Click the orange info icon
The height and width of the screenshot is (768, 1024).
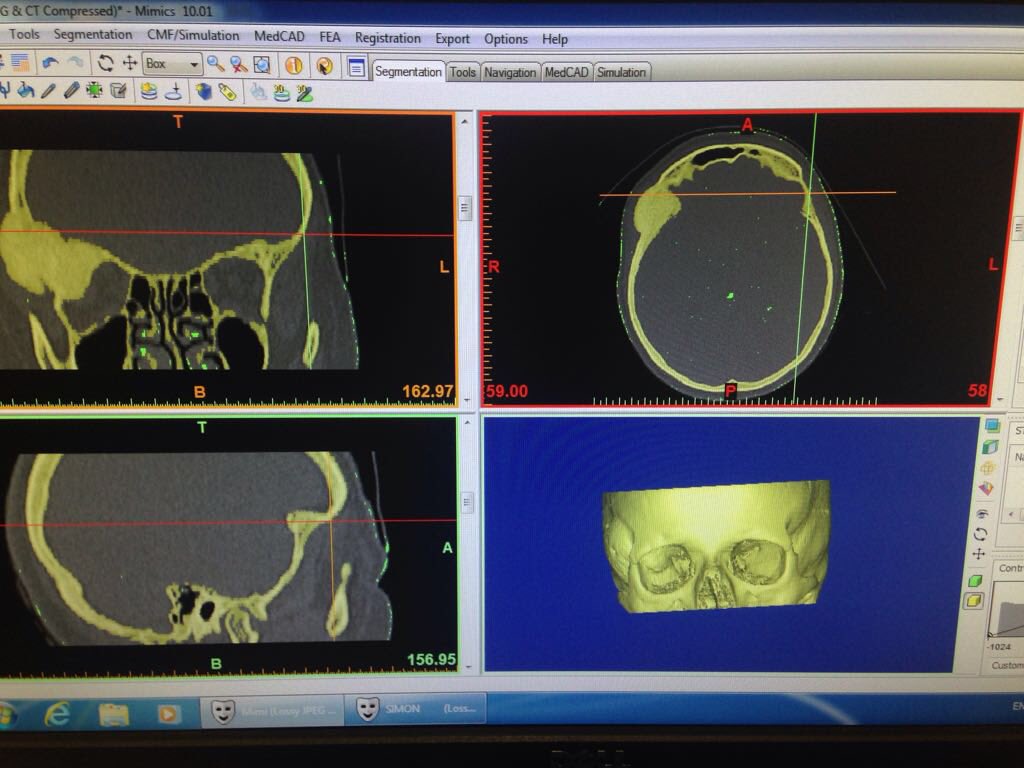click(x=294, y=65)
